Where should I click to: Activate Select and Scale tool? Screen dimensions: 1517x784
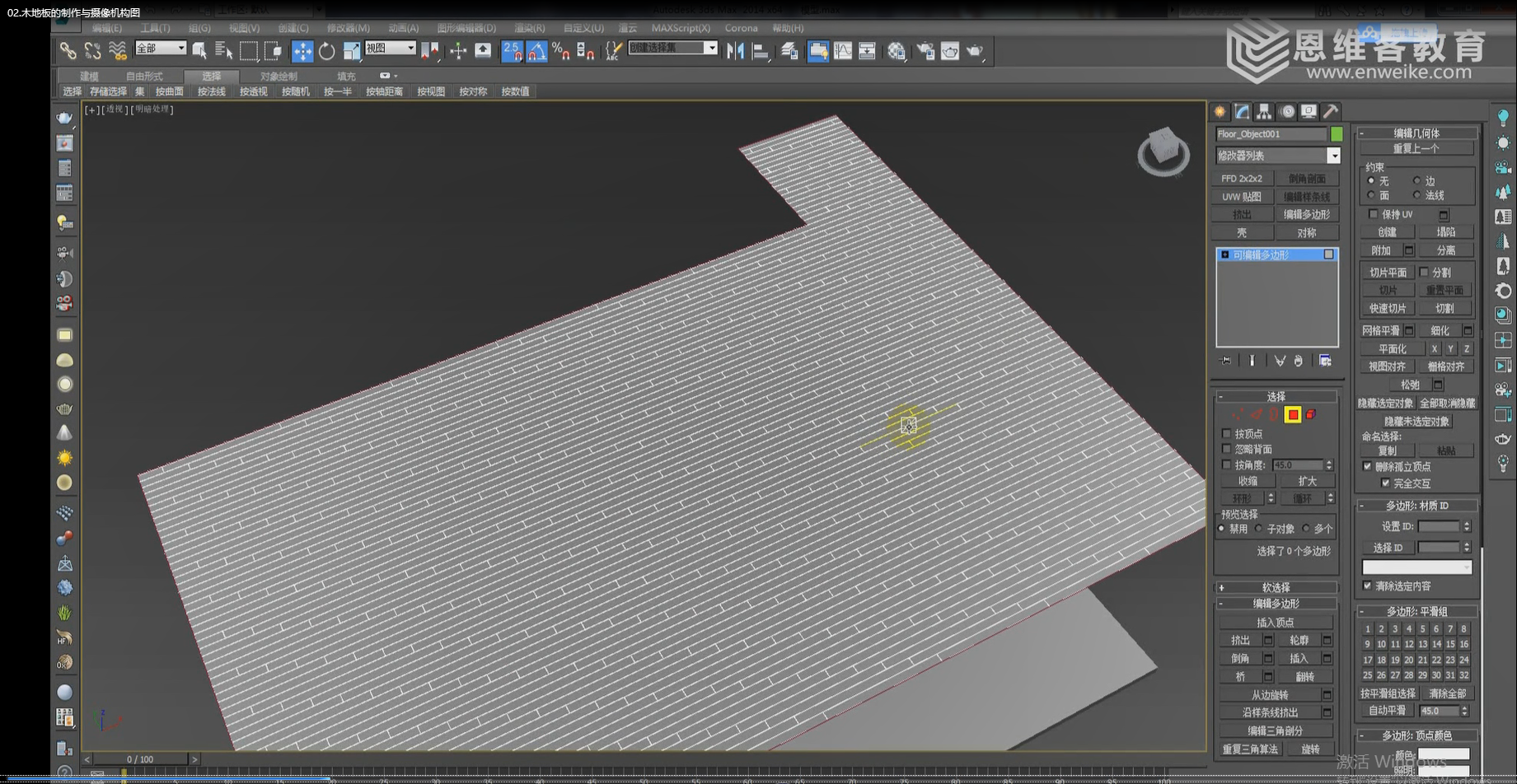[351, 51]
